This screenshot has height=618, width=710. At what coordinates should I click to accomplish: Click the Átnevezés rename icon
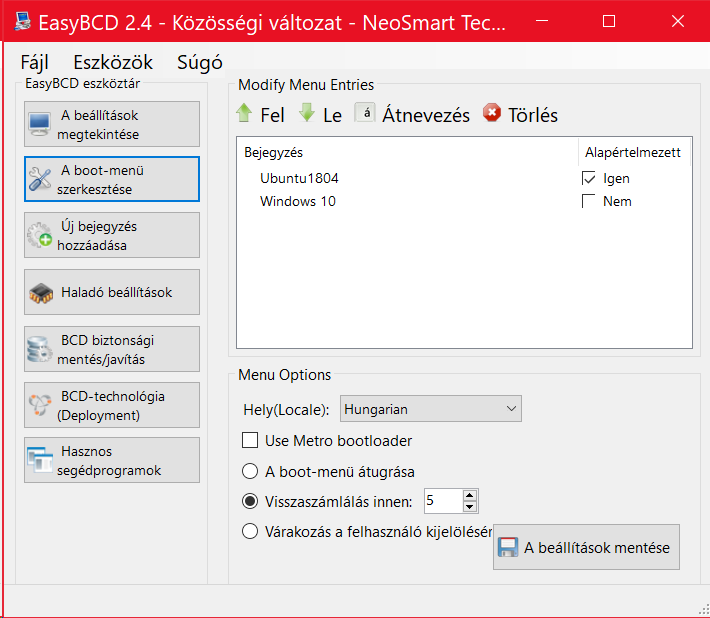[x=365, y=113]
